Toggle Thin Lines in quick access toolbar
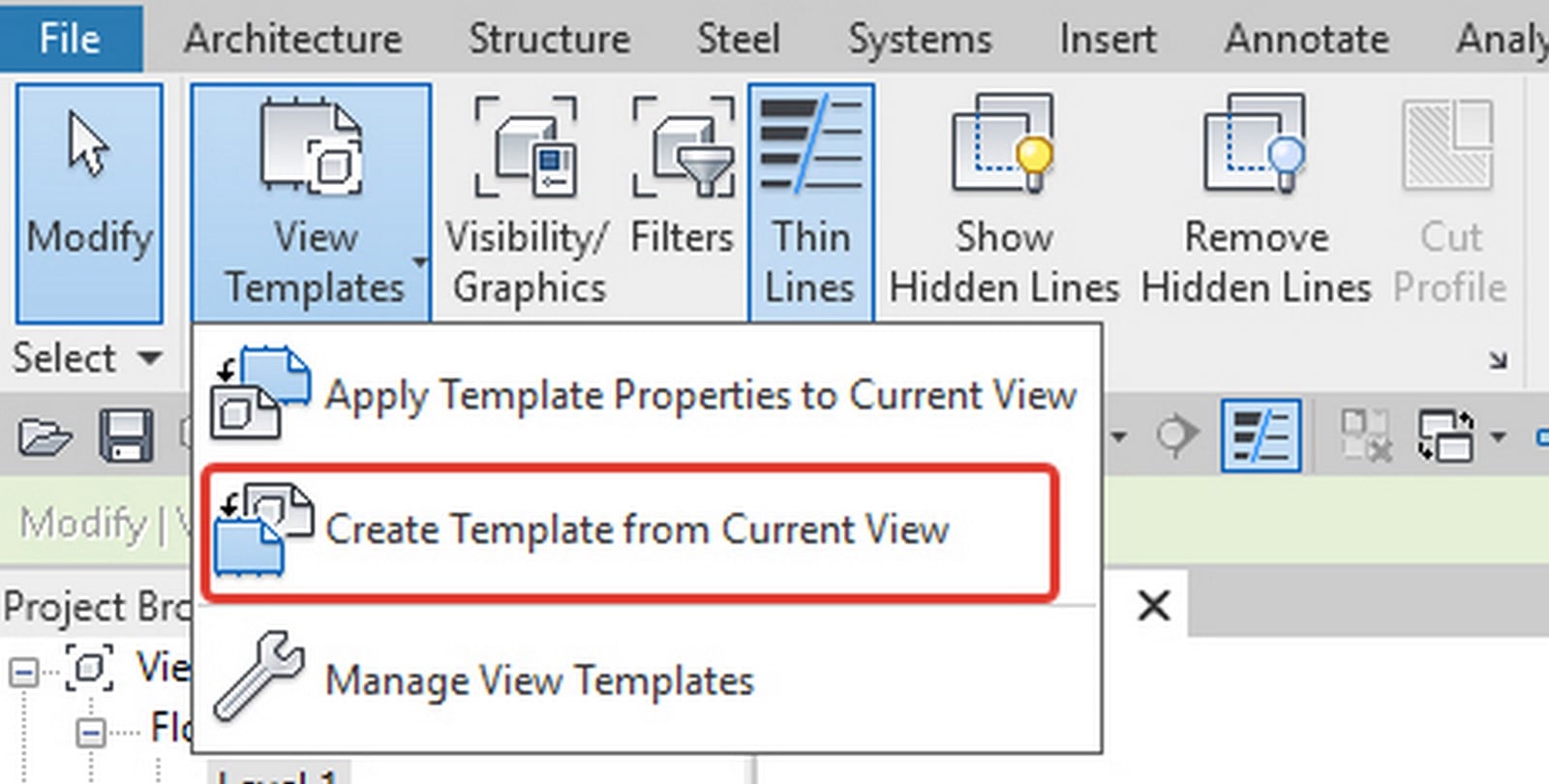 1260,437
